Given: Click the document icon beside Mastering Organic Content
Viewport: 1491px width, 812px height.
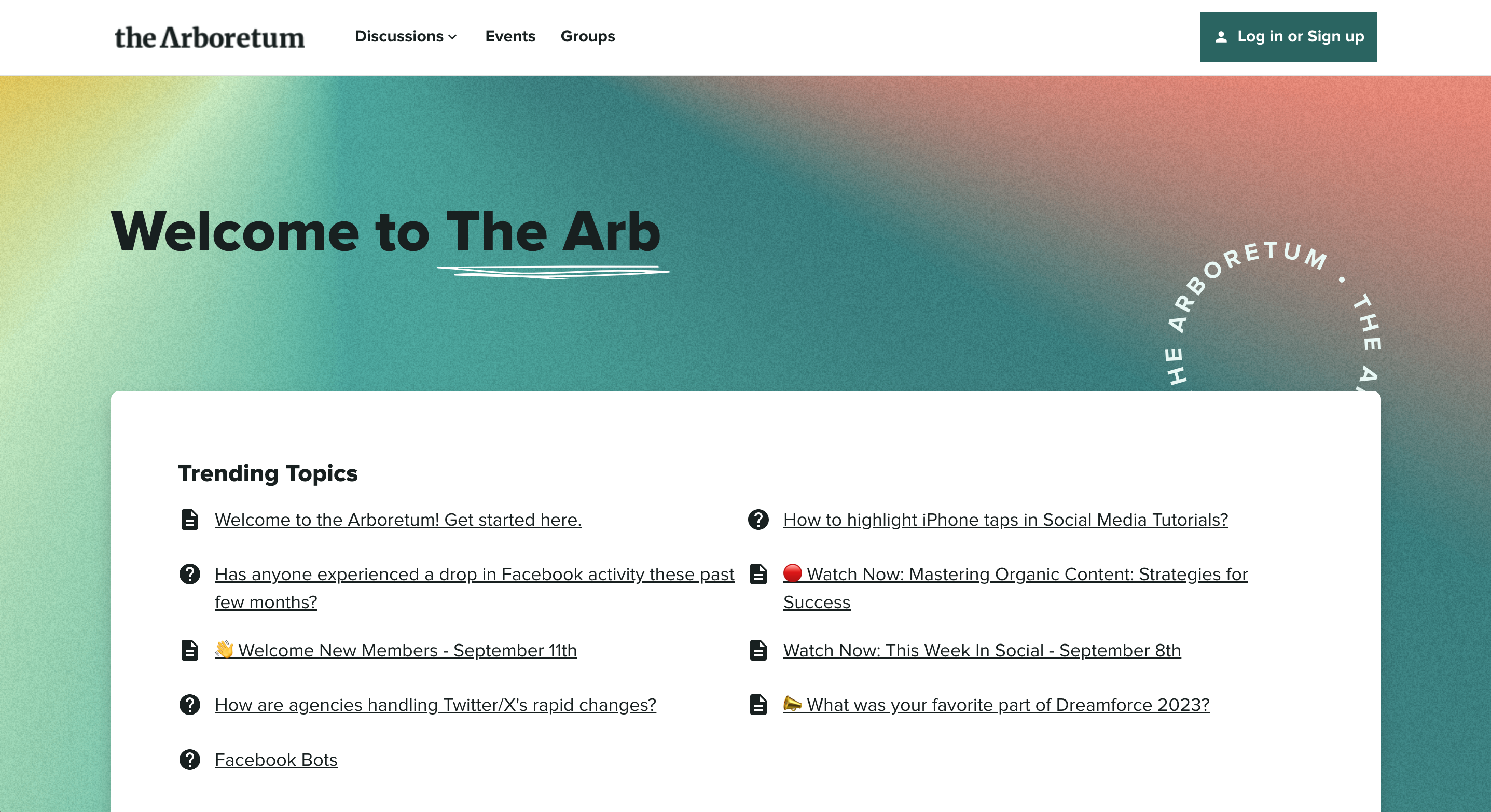Looking at the screenshot, I should click(x=758, y=573).
